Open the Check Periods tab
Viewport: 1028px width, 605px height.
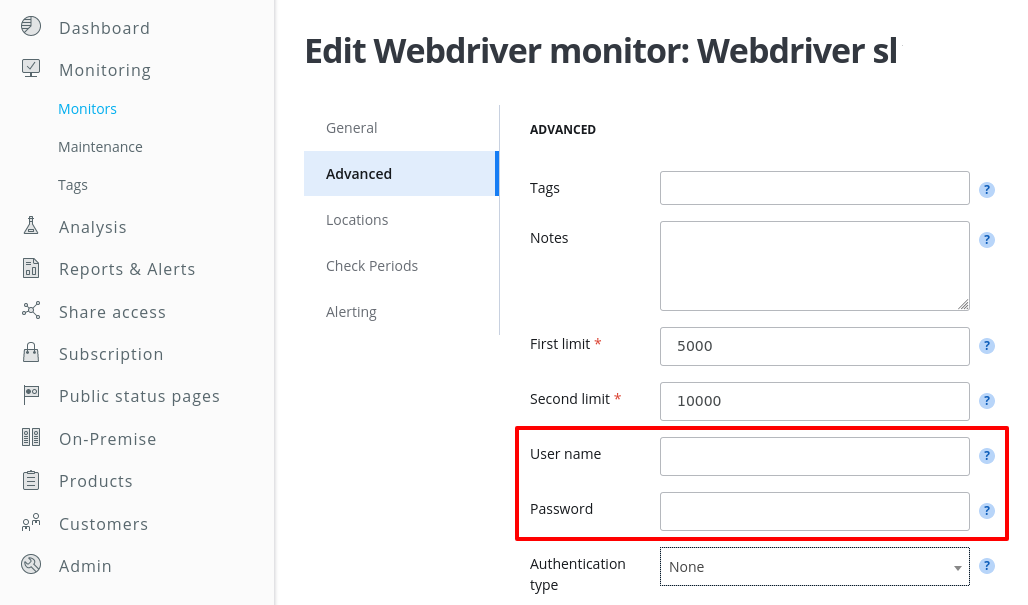[x=372, y=266]
